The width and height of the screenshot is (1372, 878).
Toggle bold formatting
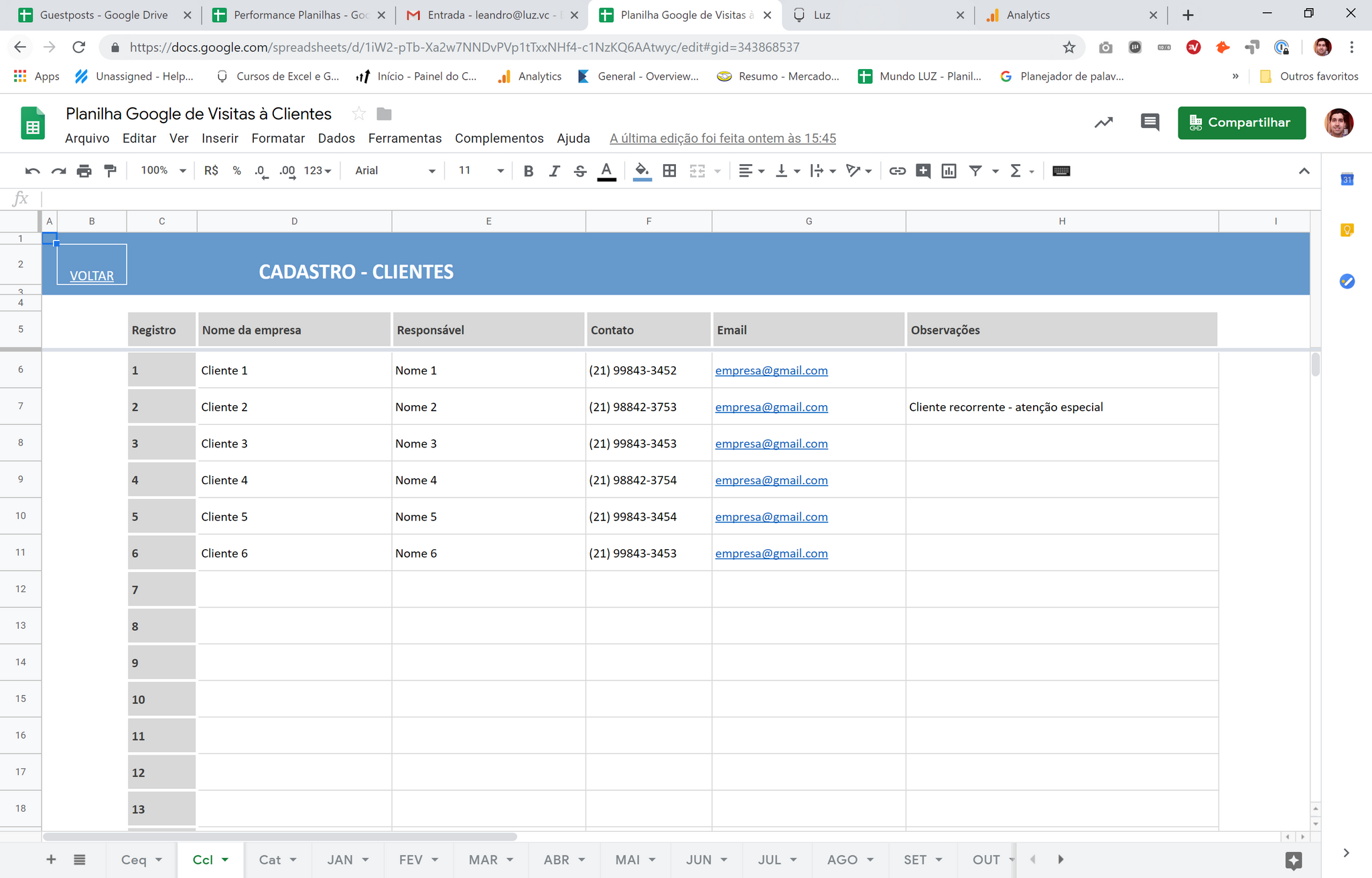(529, 171)
